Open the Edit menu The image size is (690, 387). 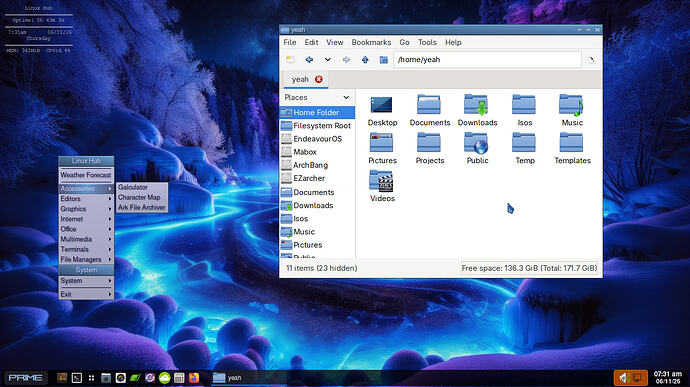[311, 42]
